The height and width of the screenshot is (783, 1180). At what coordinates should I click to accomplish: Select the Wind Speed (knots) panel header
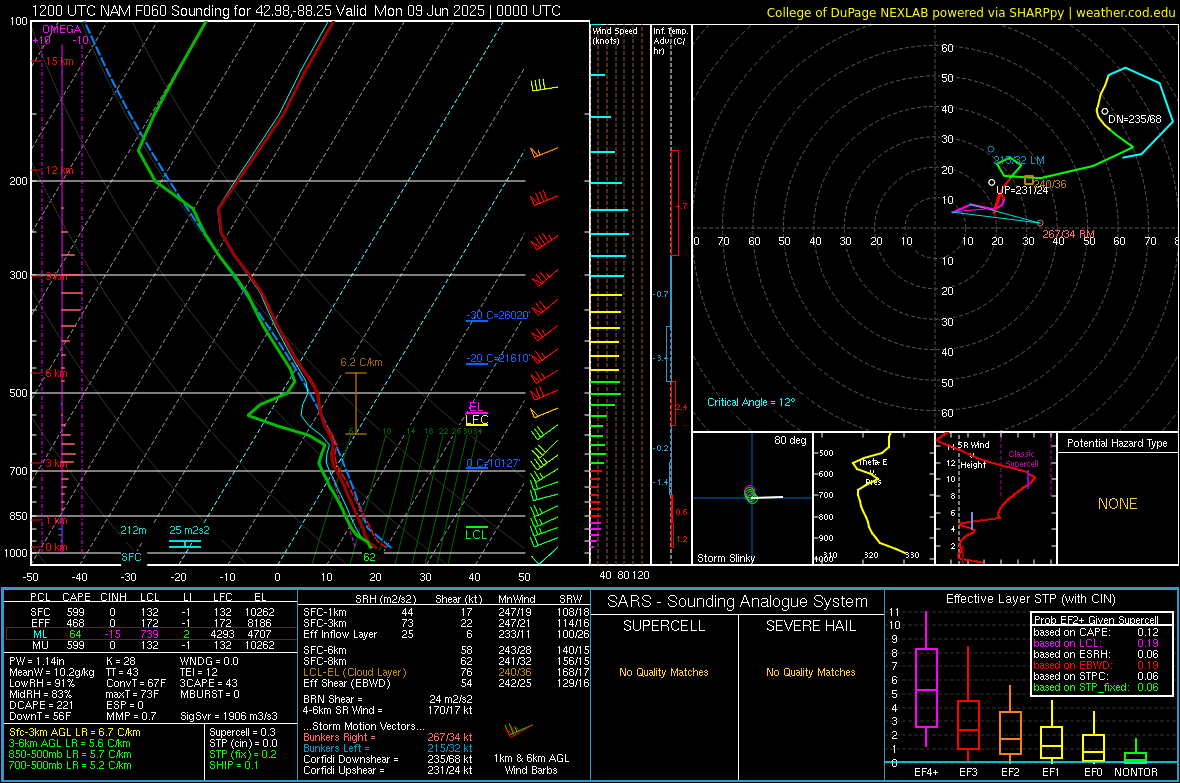tap(615, 35)
